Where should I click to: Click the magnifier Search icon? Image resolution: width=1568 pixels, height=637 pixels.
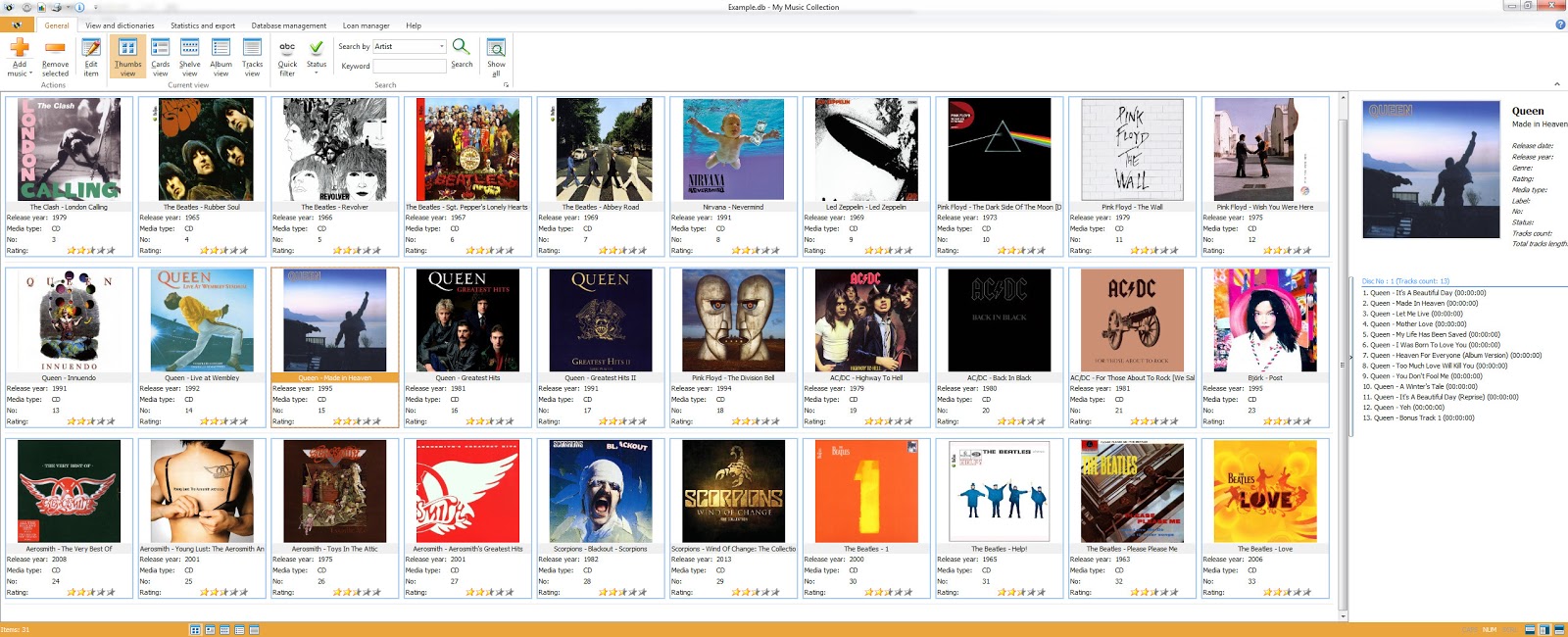(462, 48)
